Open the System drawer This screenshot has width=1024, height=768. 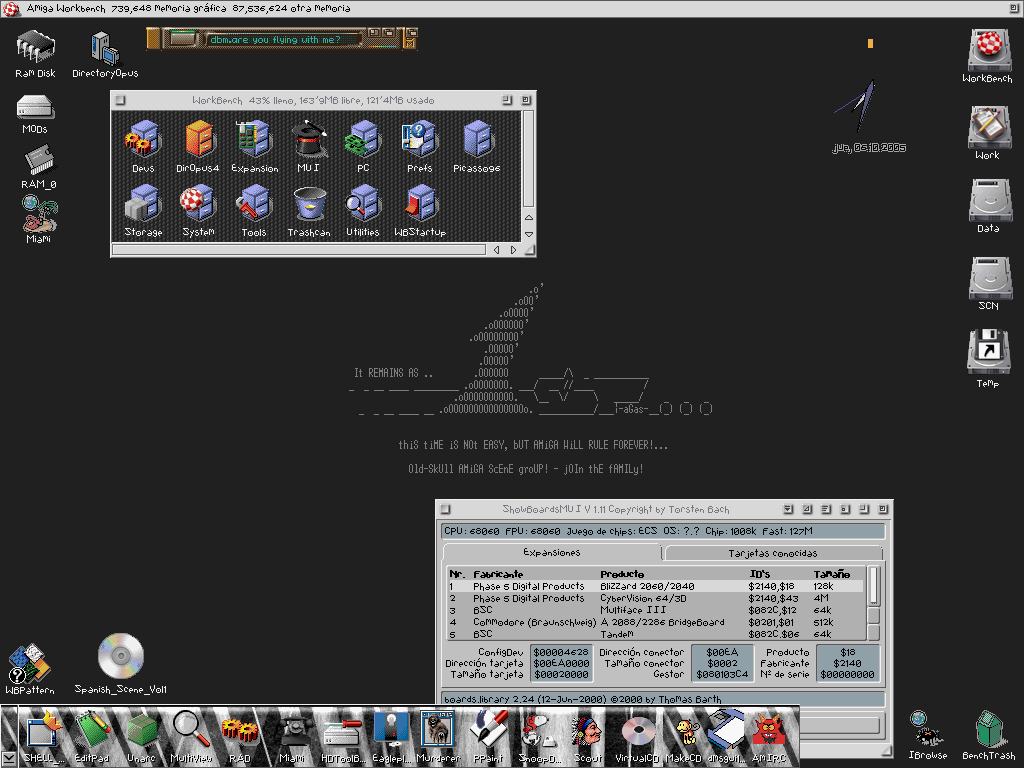[x=198, y=210]
